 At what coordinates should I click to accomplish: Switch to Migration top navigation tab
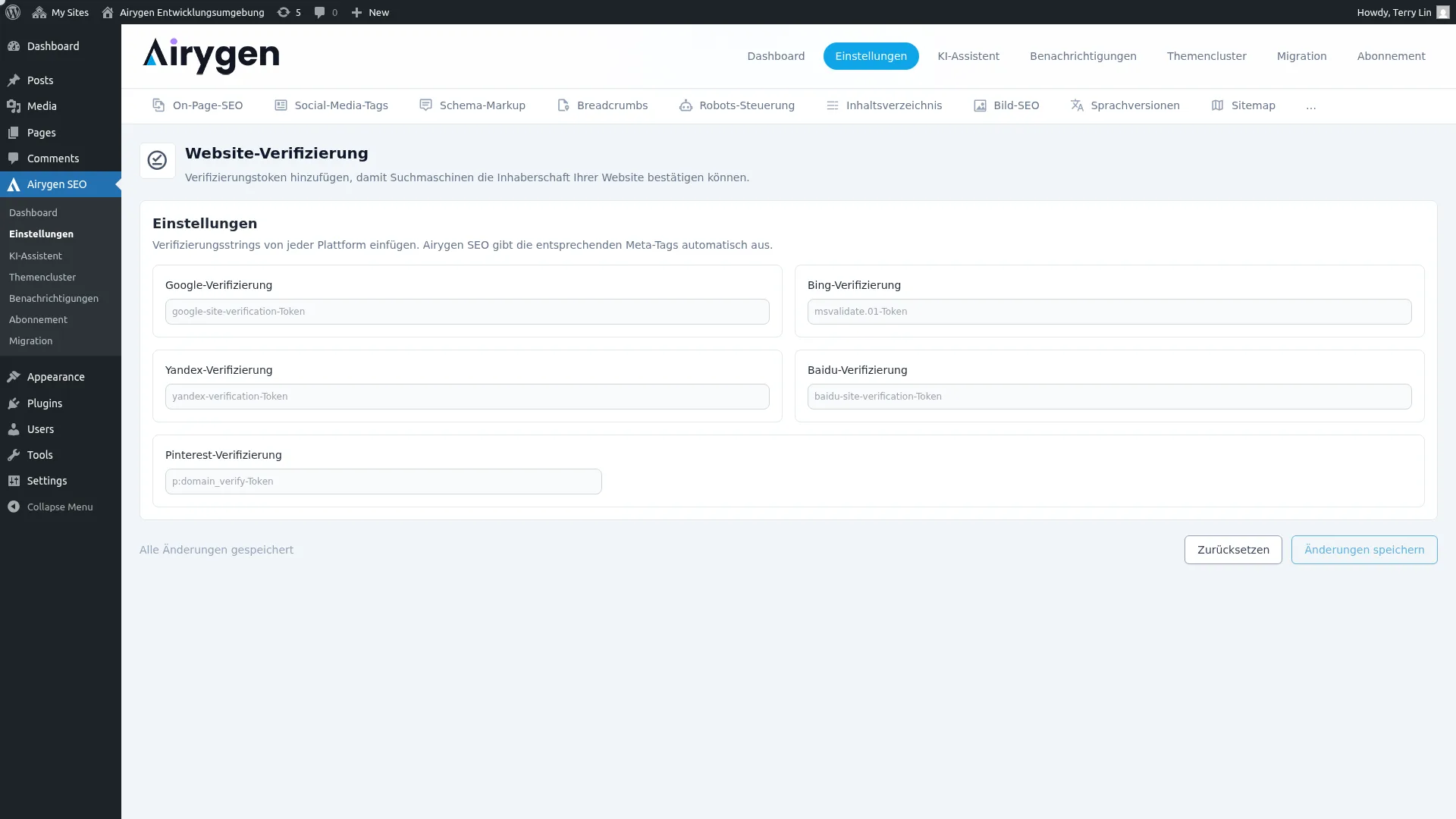(1301, 56)
